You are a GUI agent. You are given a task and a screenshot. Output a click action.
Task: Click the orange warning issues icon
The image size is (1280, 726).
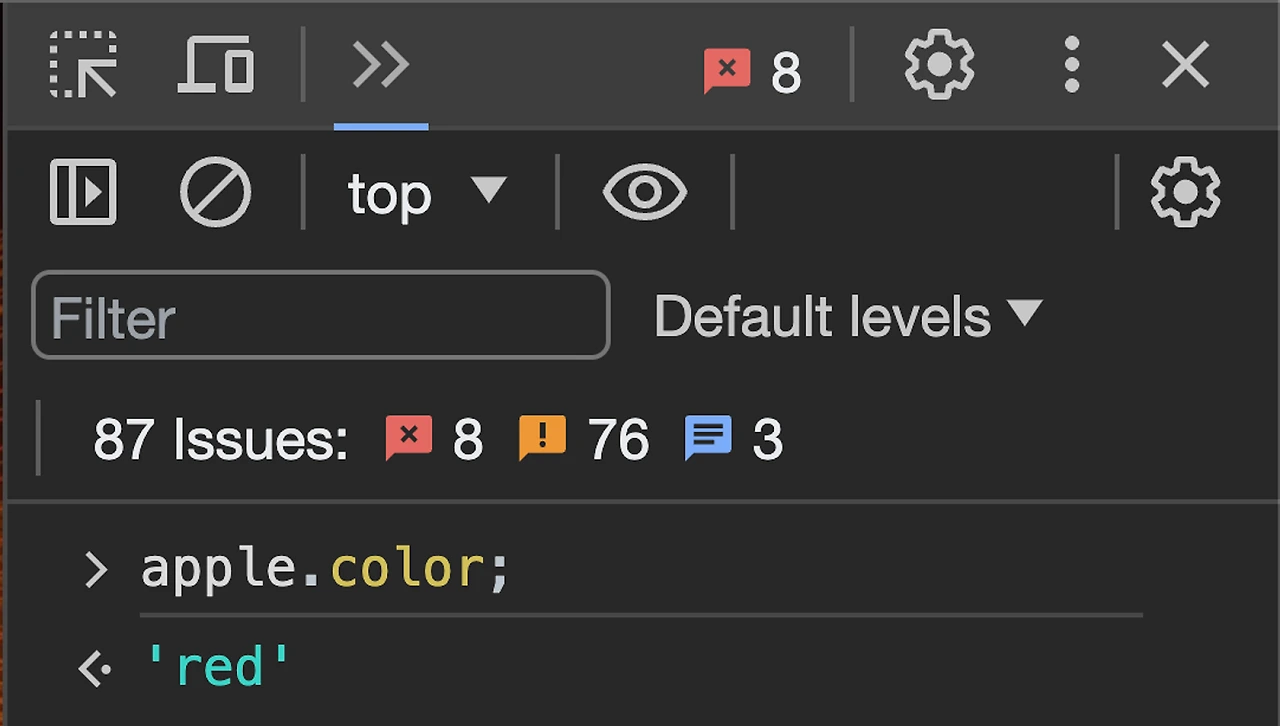pos(542,438)
